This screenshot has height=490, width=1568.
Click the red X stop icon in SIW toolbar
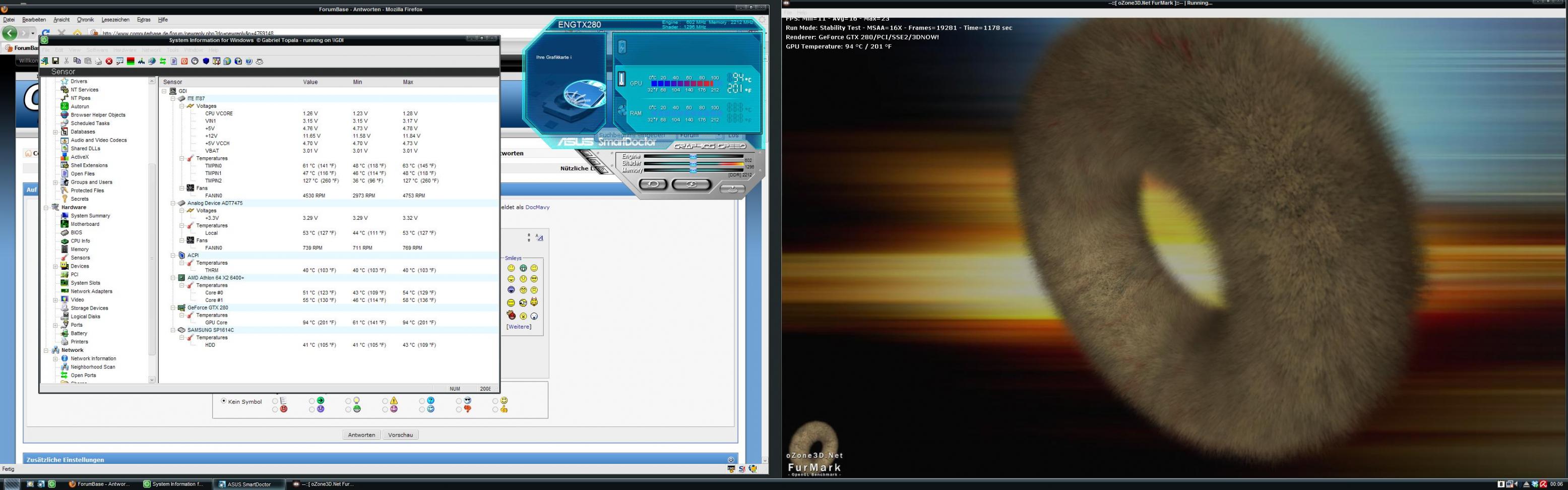109,61
